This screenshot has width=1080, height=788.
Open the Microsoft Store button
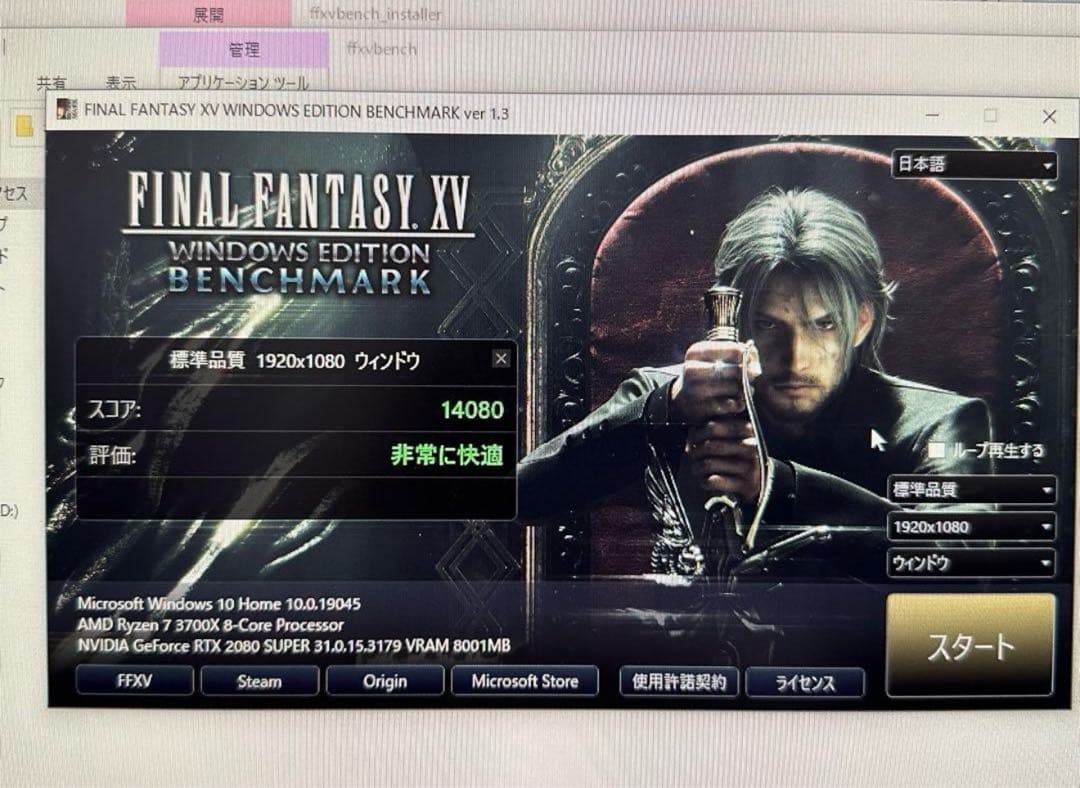point(524,681)
